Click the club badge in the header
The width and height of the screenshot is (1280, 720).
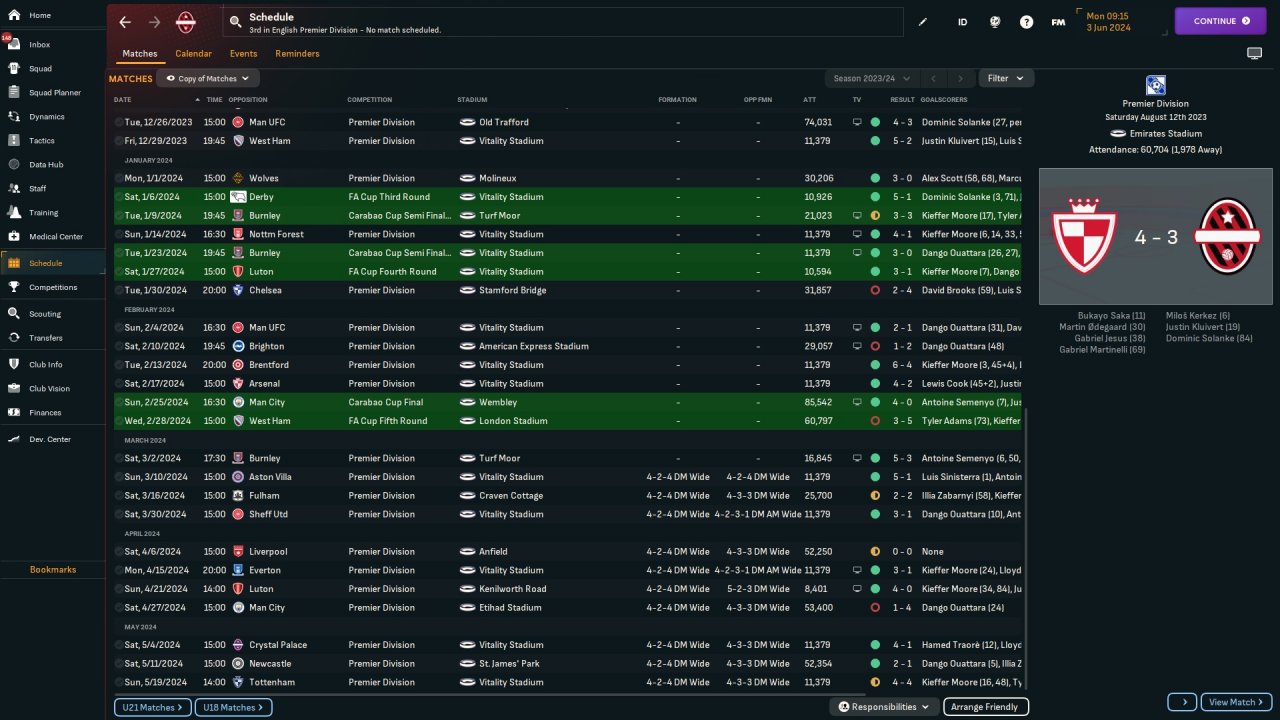[186, 21]
